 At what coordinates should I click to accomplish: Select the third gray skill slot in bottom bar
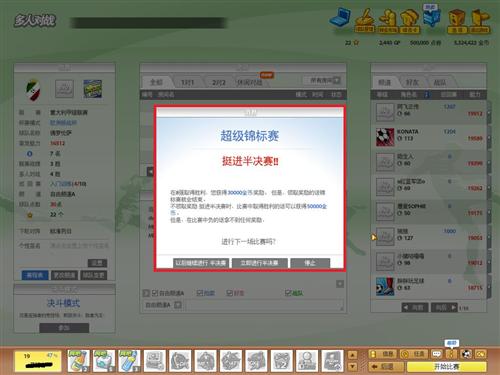pyautogui.click(x=206, y=361)
